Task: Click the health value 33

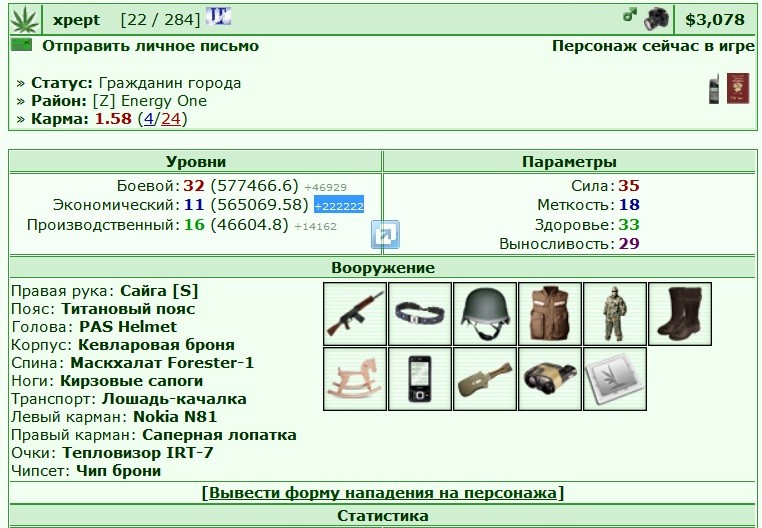Action: 629,225
